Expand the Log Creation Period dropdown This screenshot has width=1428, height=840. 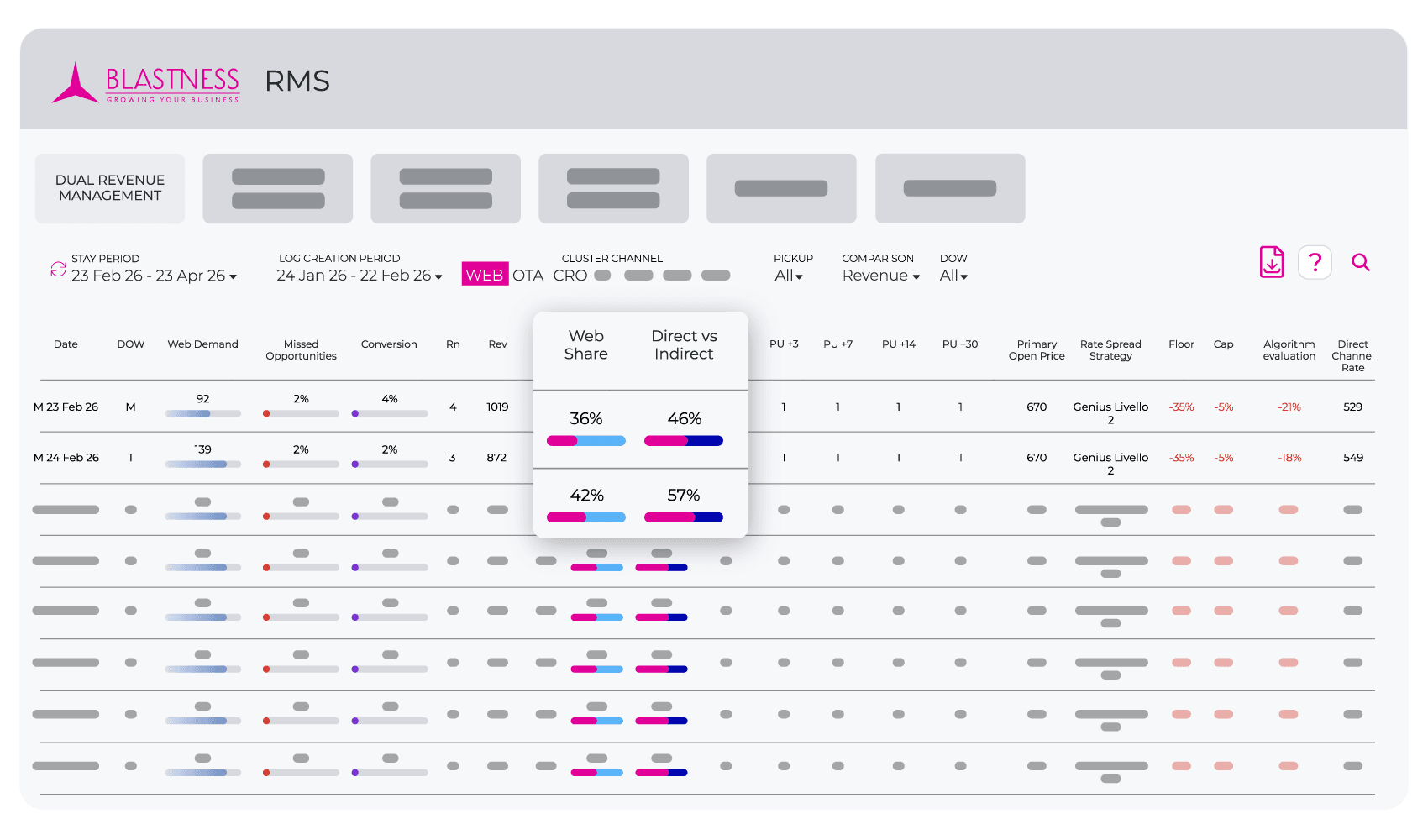360,276
